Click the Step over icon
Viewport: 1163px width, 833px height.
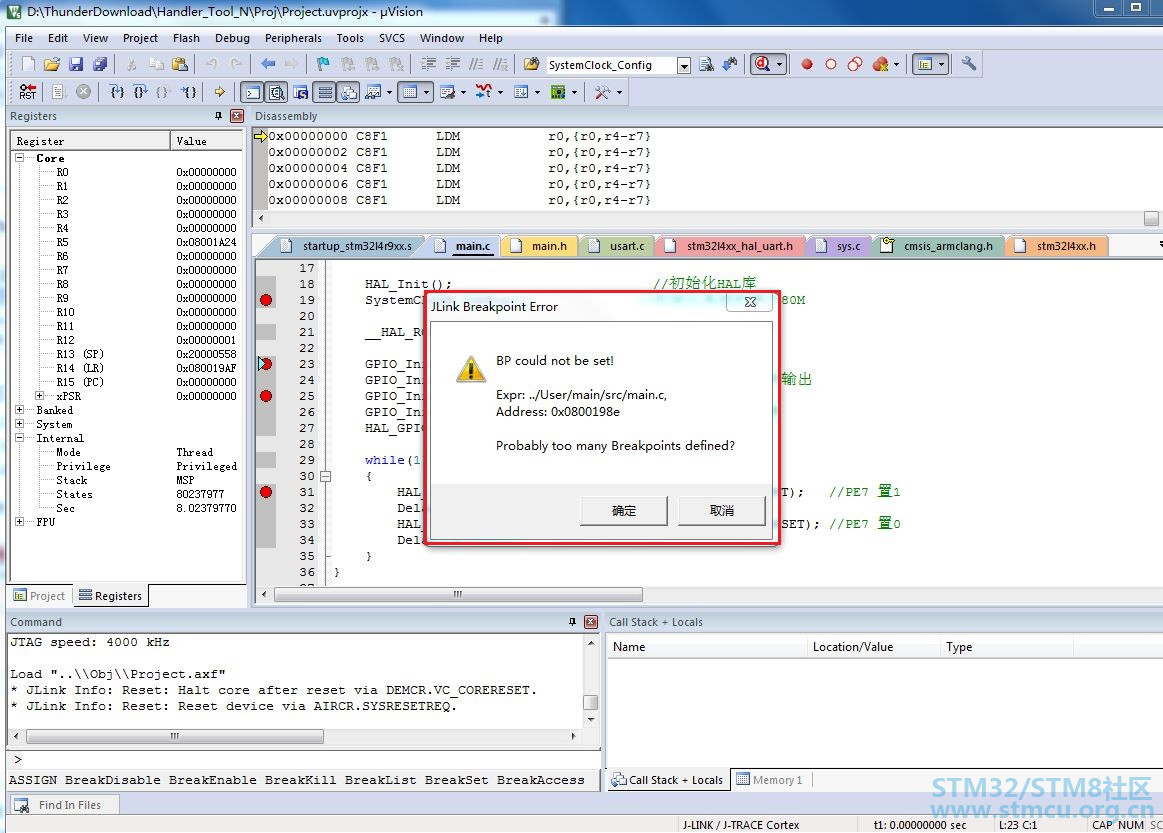tap(140, 92)
